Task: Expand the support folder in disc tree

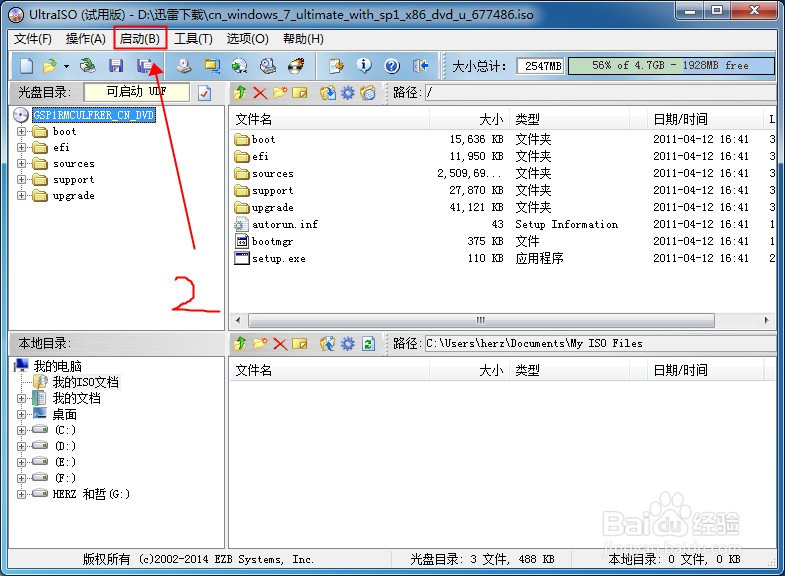Action: (22, 180)
